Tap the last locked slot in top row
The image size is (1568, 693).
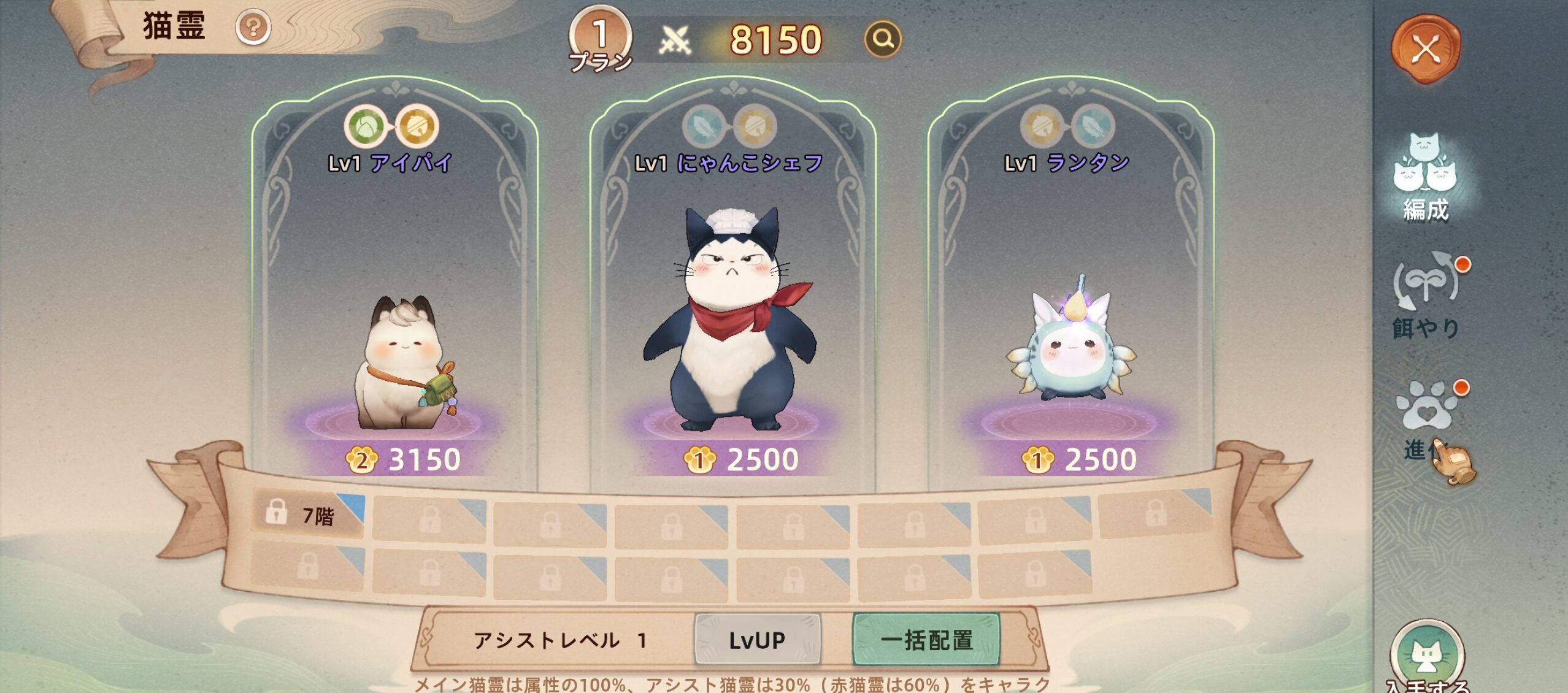[1155, 513]
